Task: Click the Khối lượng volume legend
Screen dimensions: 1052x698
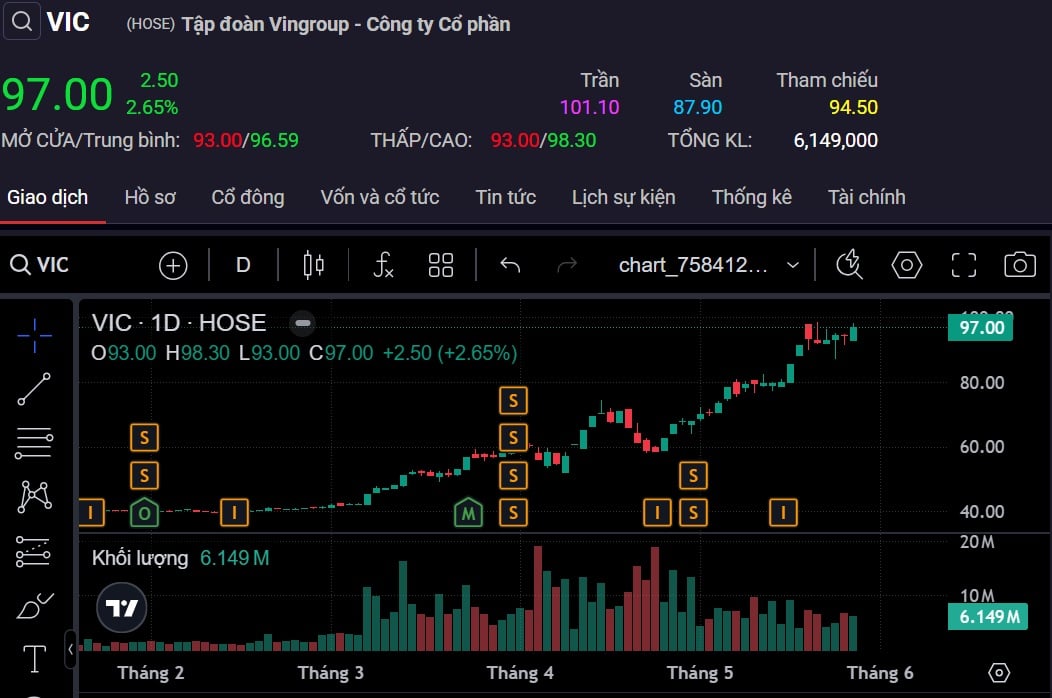Action: (140, 558)
